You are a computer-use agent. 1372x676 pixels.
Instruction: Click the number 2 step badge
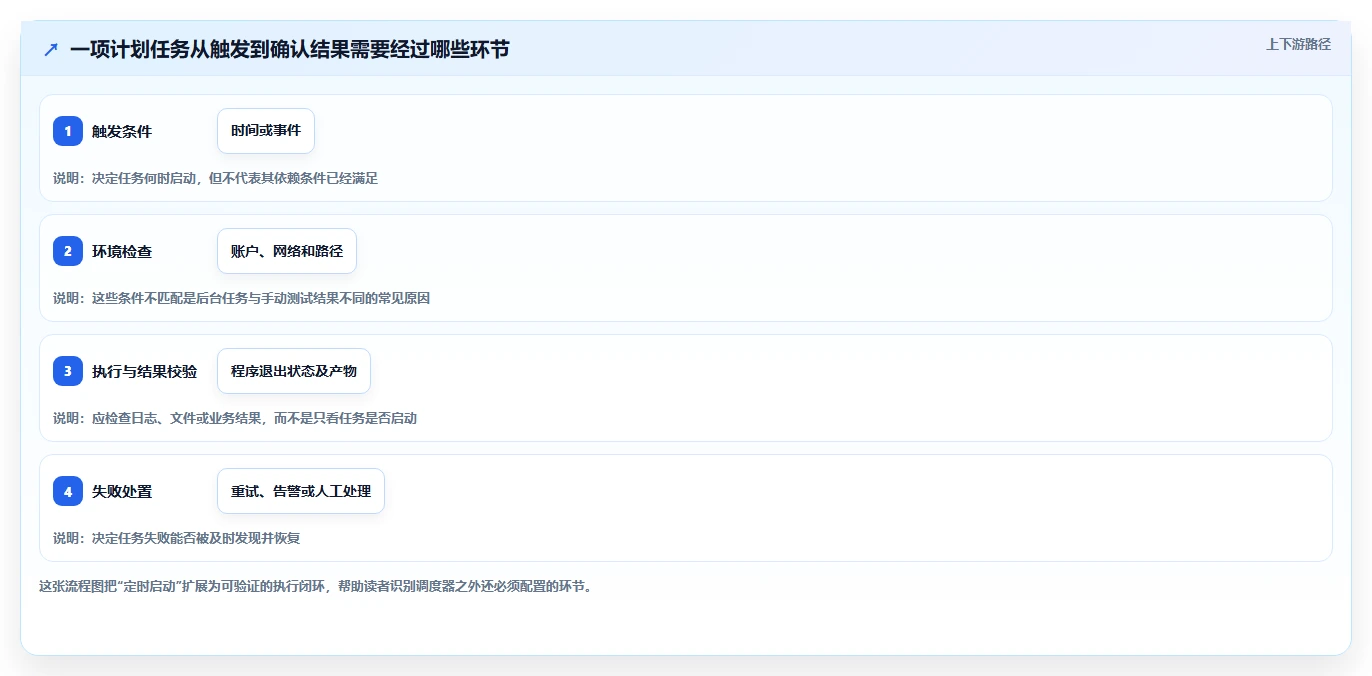click(68, 251)
